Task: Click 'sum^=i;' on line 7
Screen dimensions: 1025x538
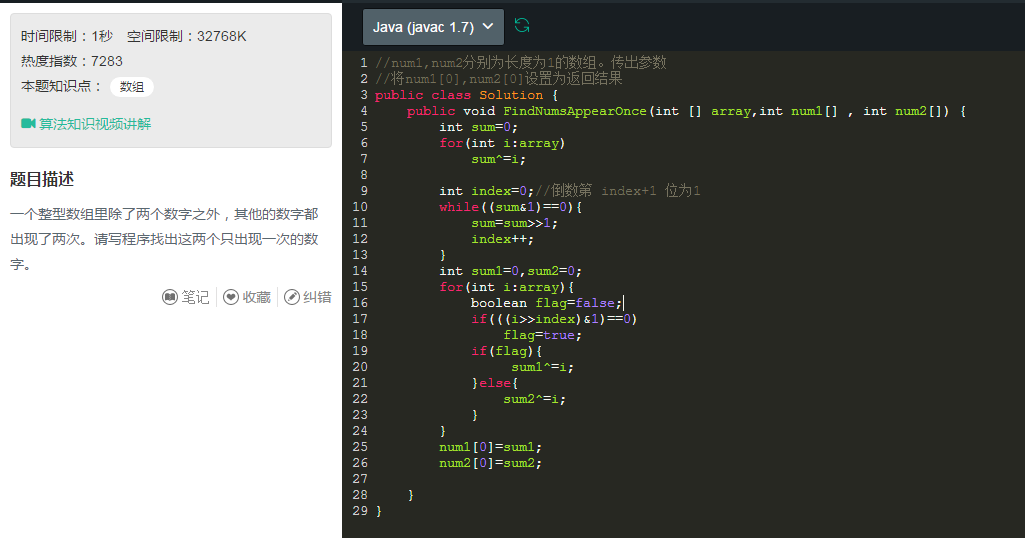Action: pyautogui.click(x=498, y=159)
